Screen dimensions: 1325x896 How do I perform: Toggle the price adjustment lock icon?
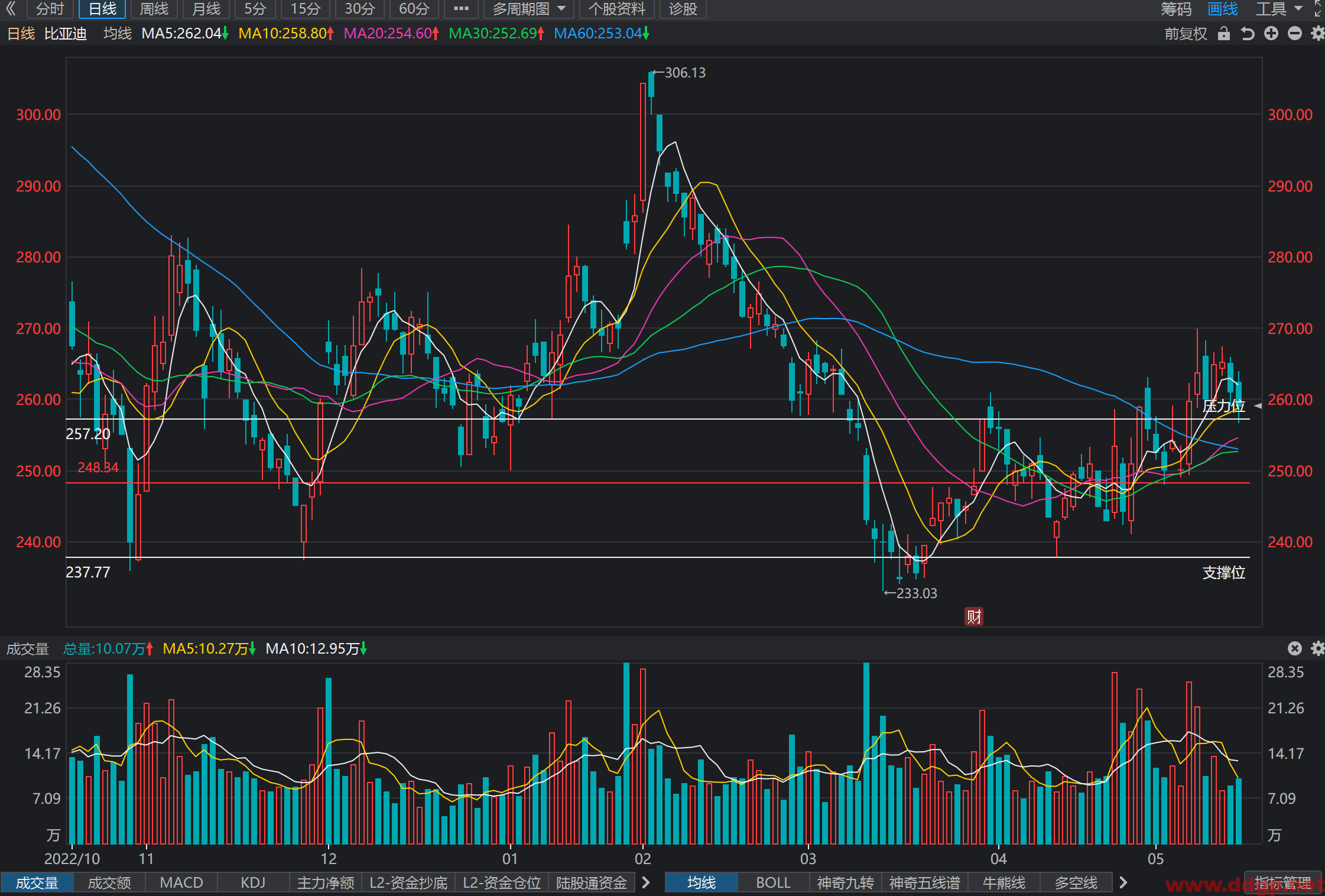pyautogui.click(x=1224, y=34)
